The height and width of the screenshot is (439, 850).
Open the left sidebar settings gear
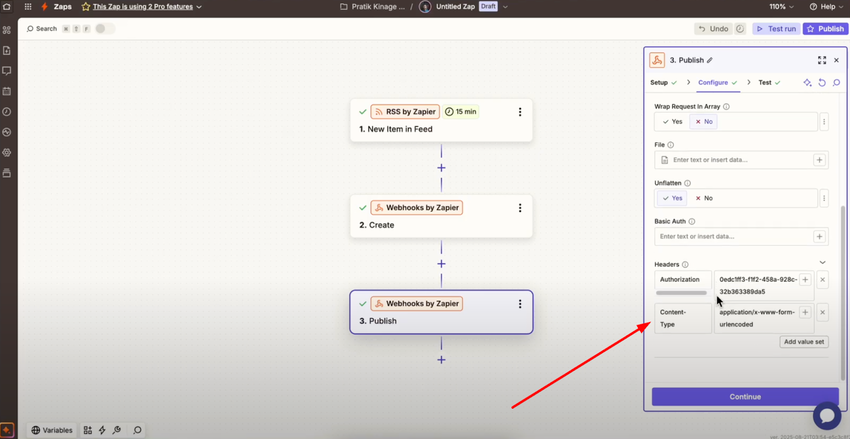7,153
